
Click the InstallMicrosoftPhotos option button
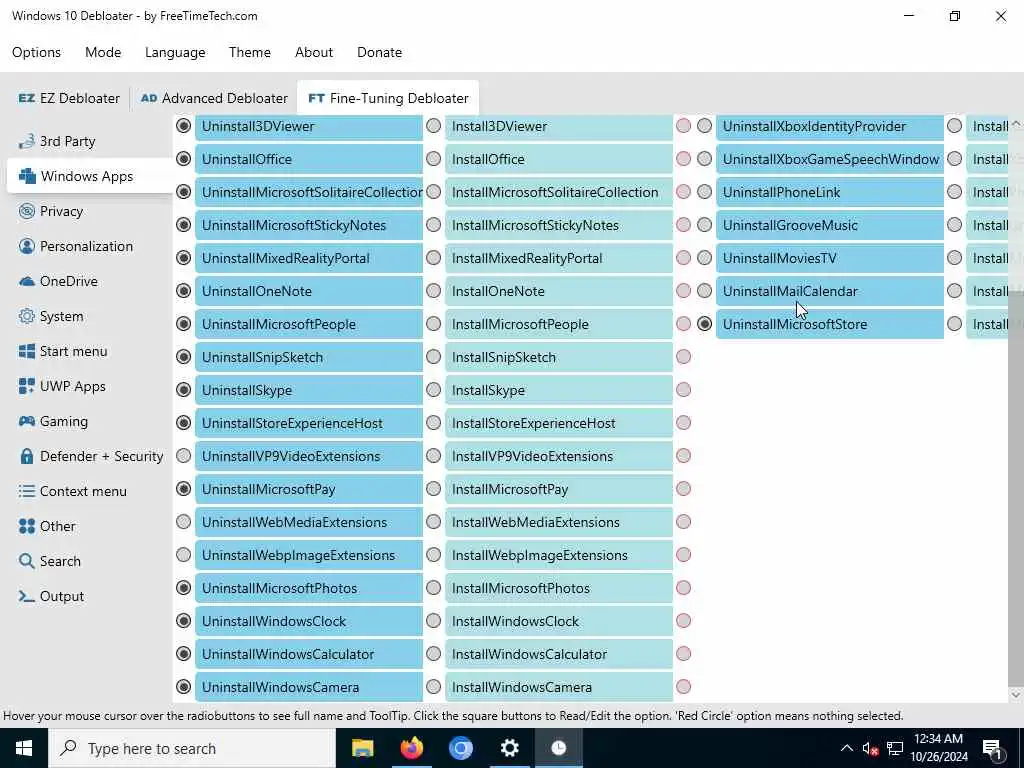pos(559,588)
